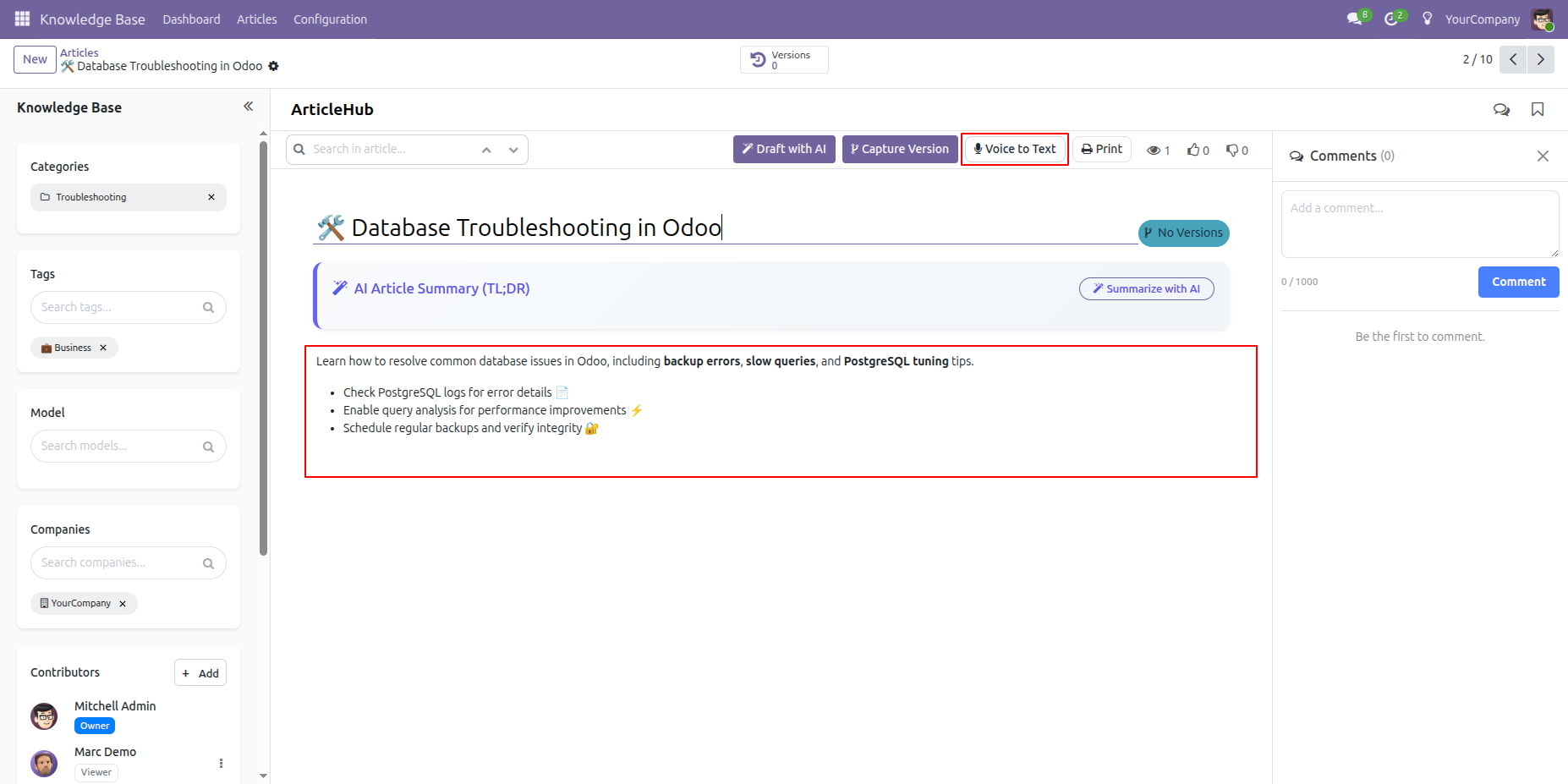Click the sidebar vertical scrollbar
Image resolution: width=1568 pixels, height=784 pixels.
point(263,347)
